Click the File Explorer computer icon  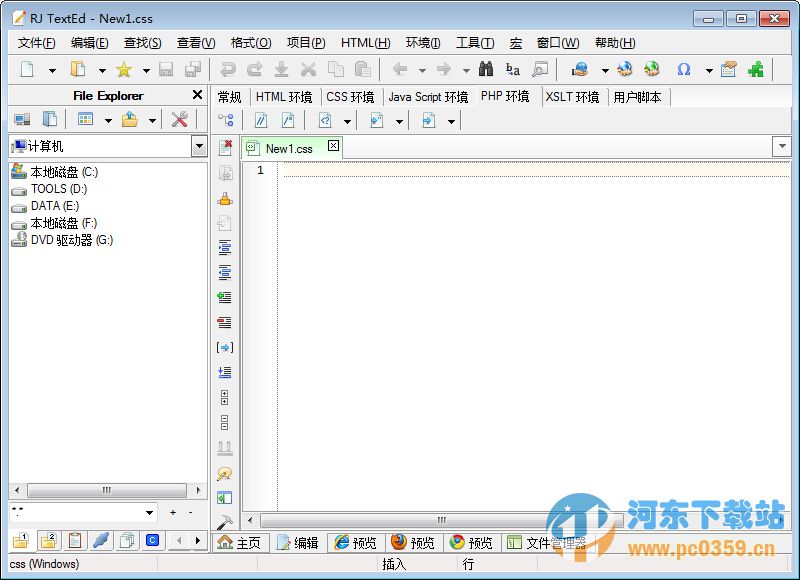[22, 119]
